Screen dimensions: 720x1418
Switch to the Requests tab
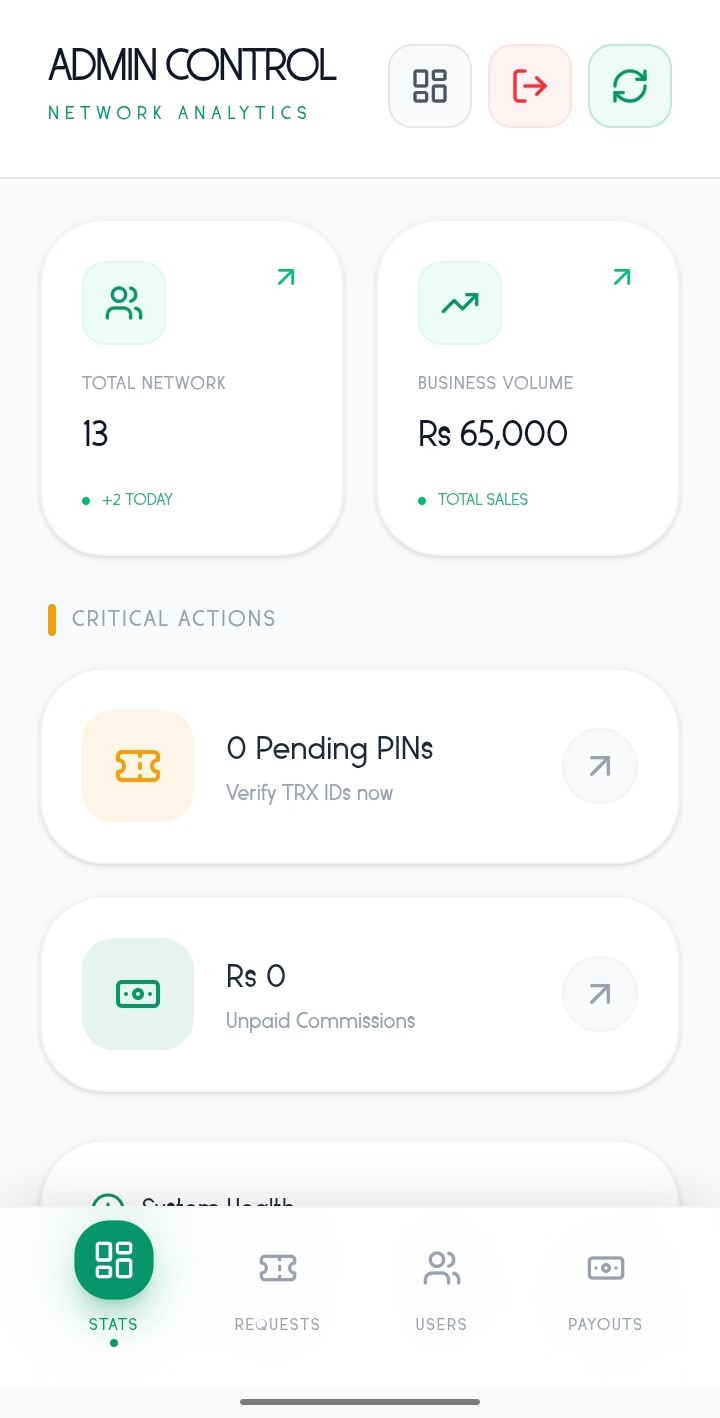point(277,1285)
